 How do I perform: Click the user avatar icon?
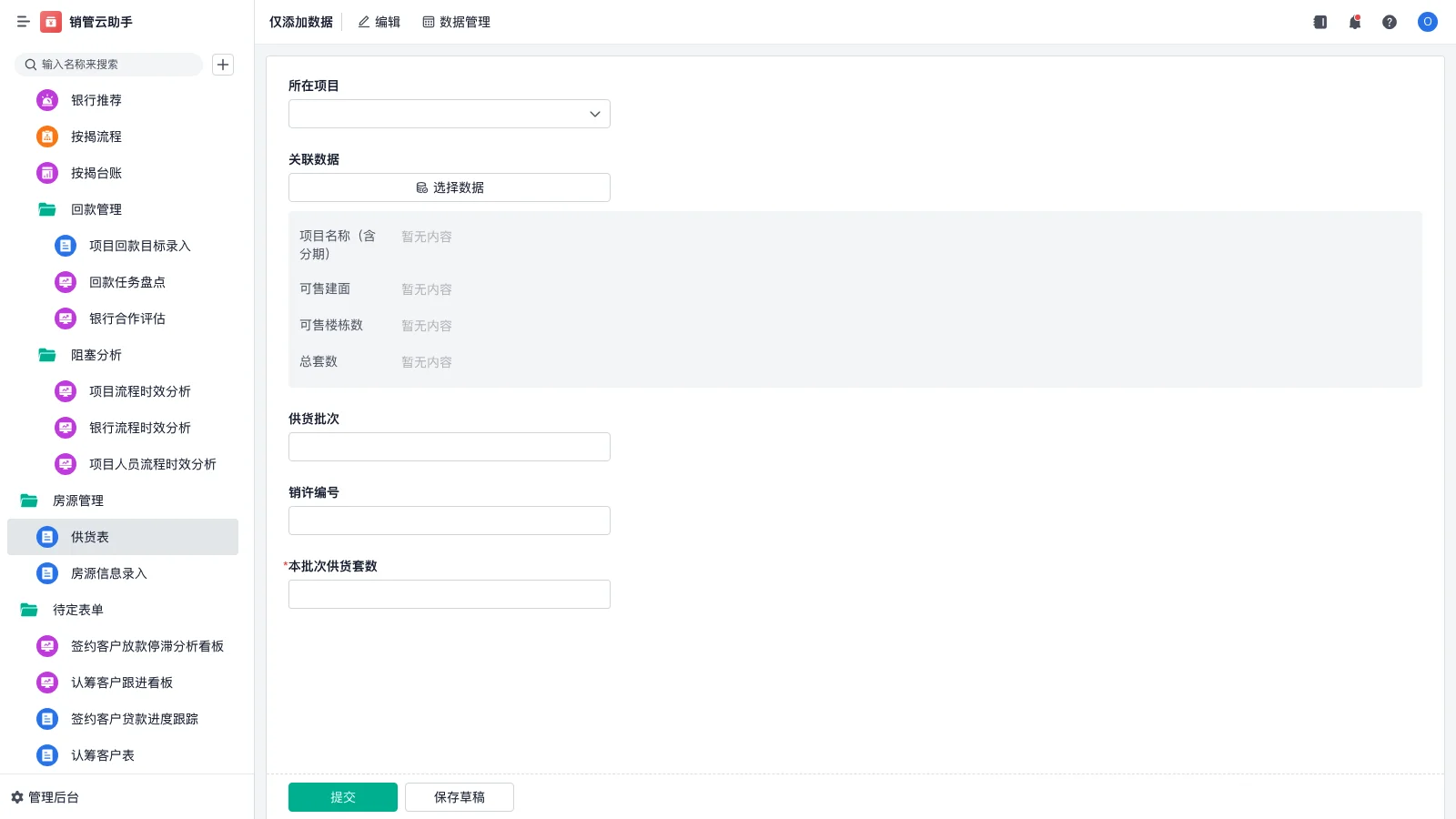pos(1427,22)
